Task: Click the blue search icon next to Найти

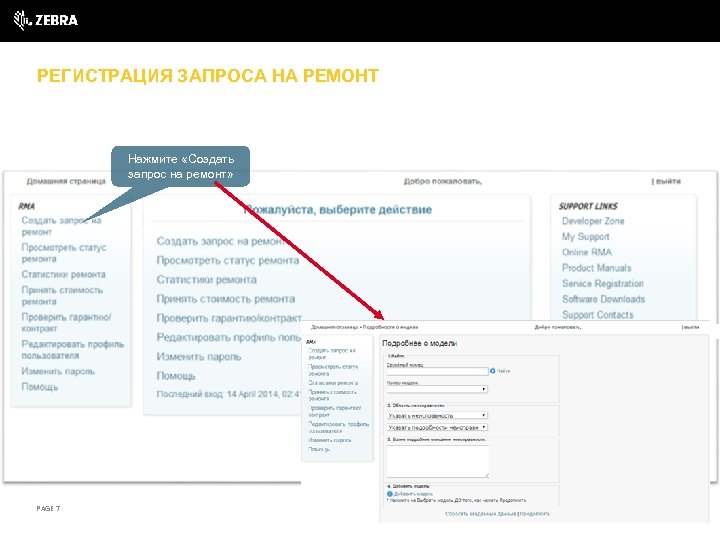Action: (493, 371)
